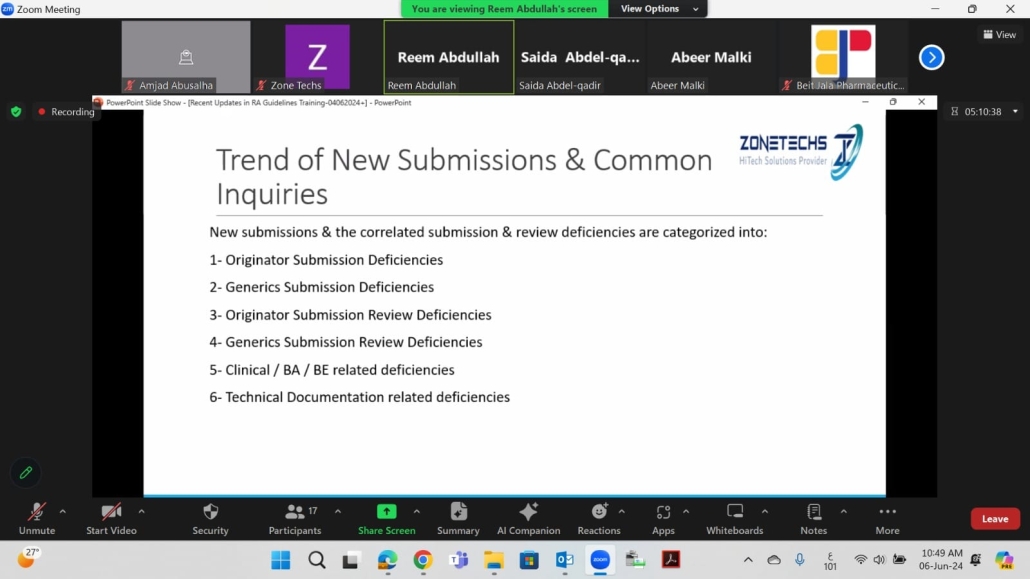Start Video camera toggle
1030x579 pixels.
point(111,513)
